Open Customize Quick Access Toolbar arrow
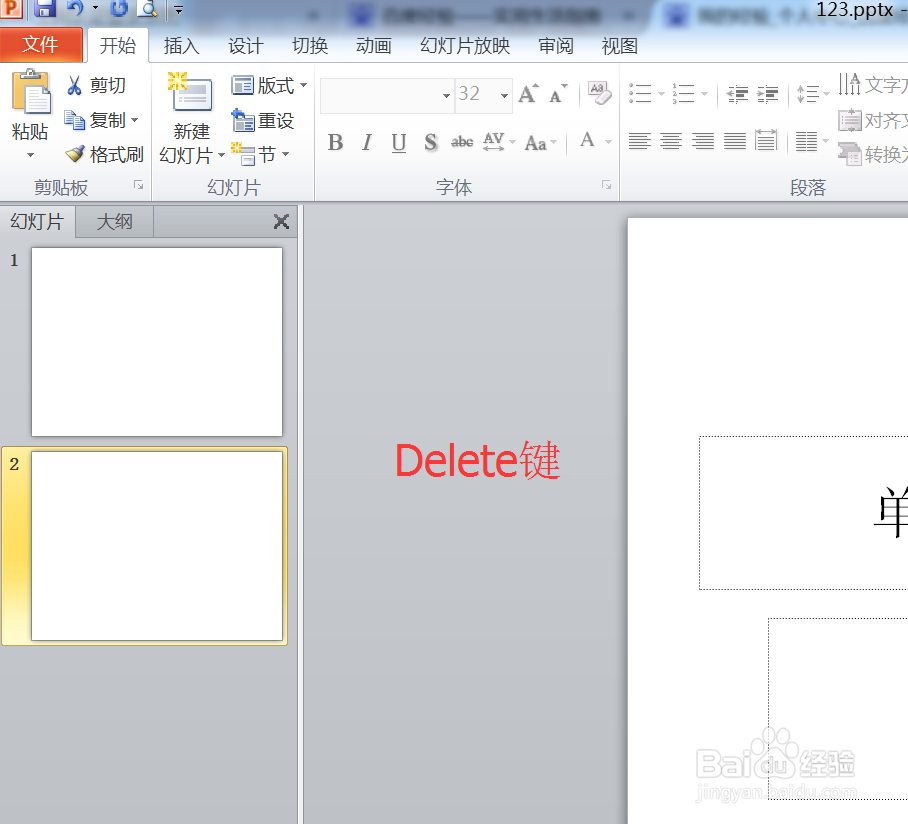 point(178,9)
